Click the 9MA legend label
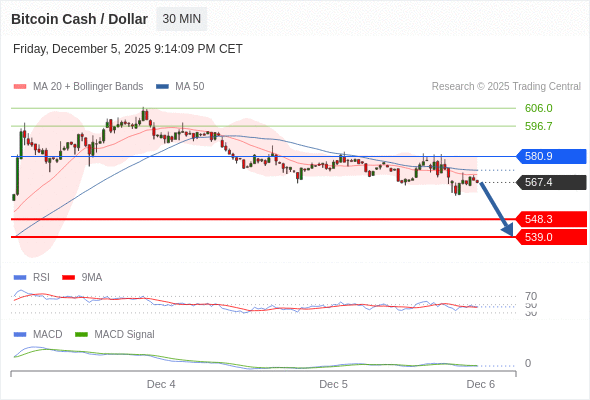 [92, 278]
